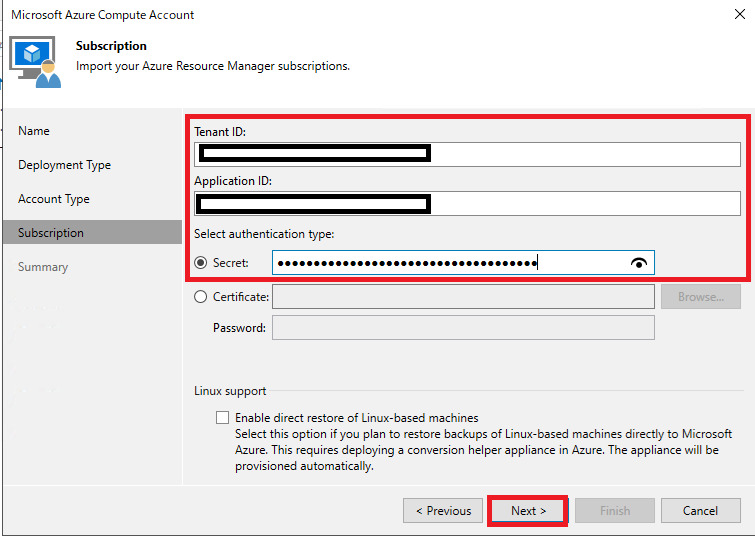The image size is (755, 537).
Task: Click the 'Application ID:' label
Action: tap(233, 181)
